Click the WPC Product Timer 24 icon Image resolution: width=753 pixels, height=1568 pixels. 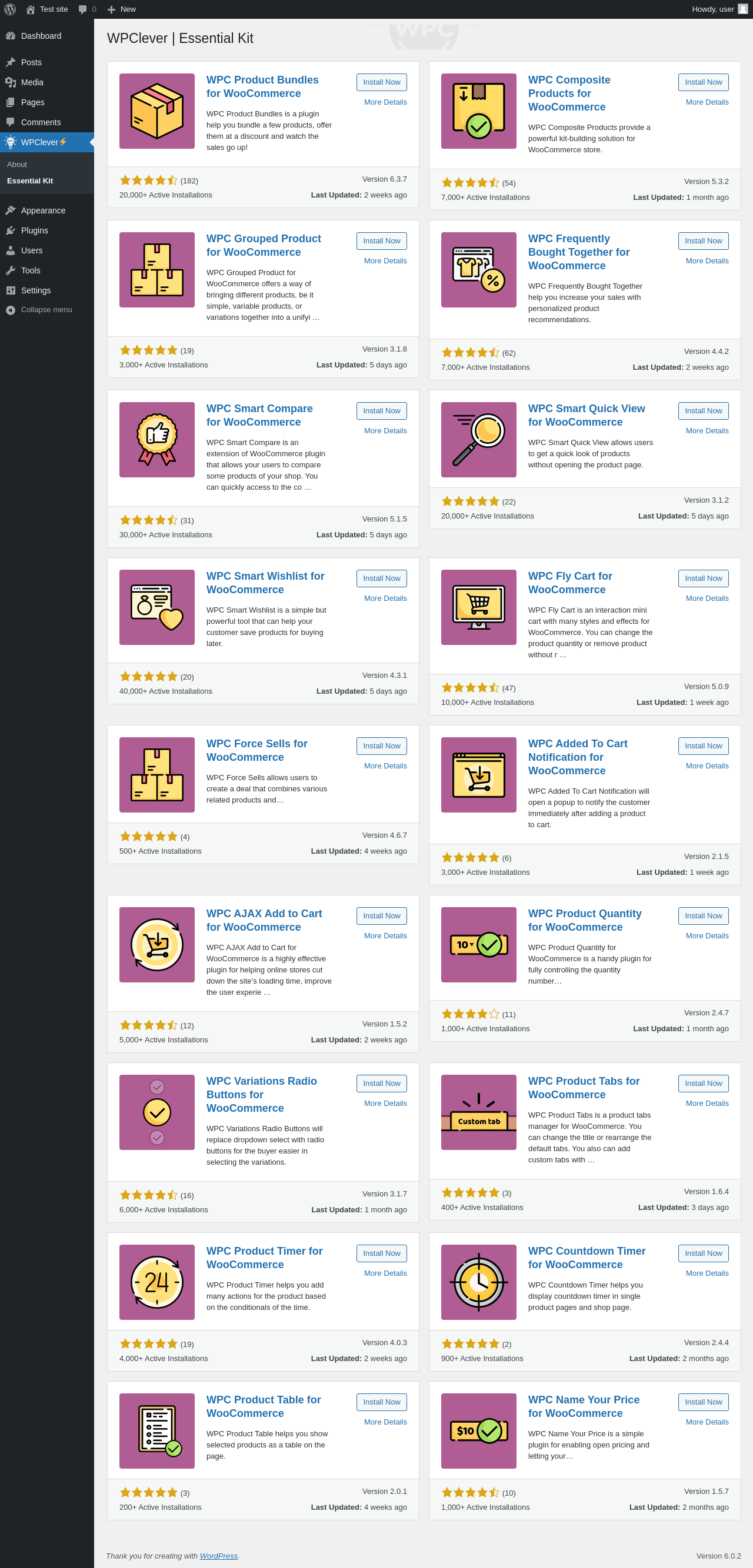(157, 1282)
